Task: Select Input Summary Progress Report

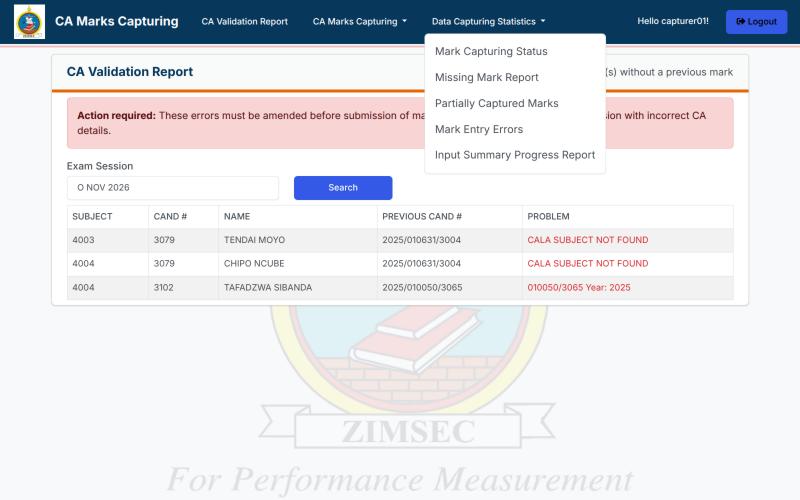Action: pyautogui.click(x=515, y=155)
